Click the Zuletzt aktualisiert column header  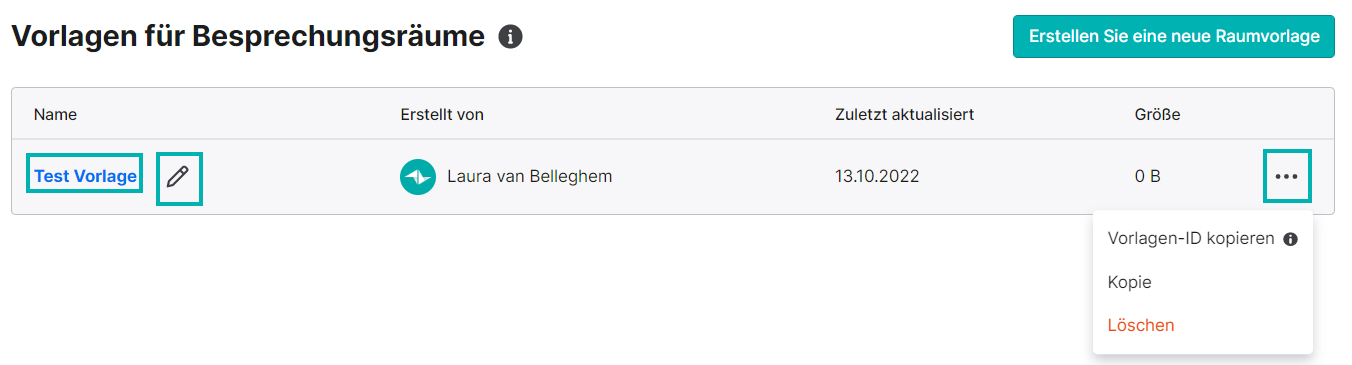click(x=904, y=114)
